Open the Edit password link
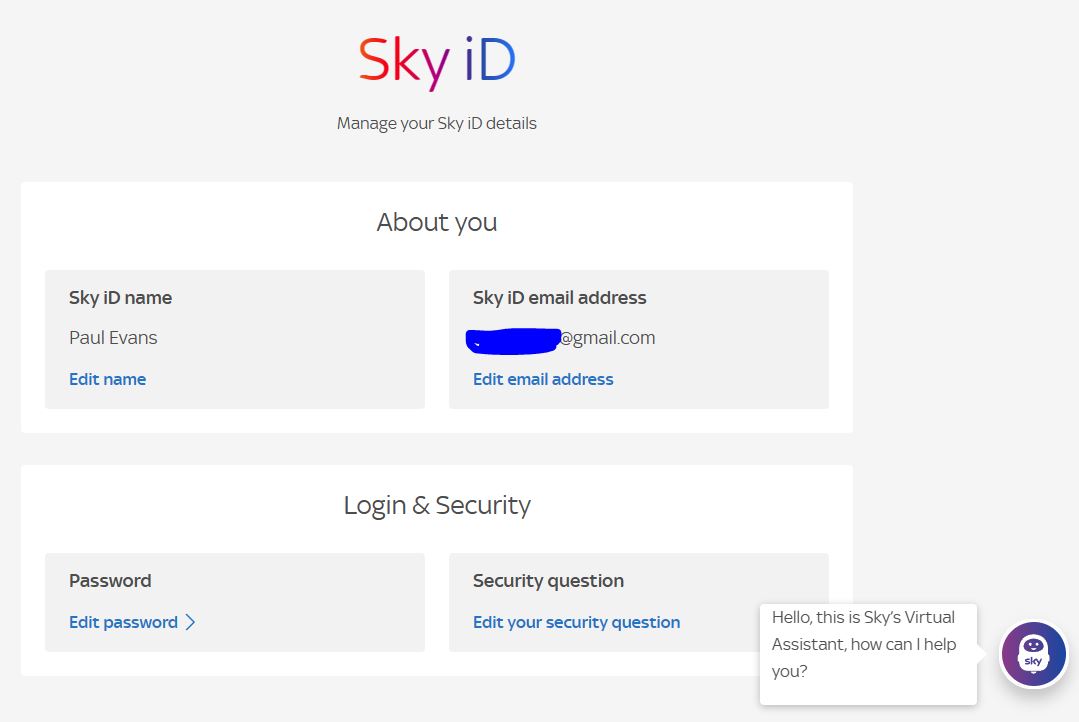Viewport: 1079px width, 722px height. click(x=123, y=622)
